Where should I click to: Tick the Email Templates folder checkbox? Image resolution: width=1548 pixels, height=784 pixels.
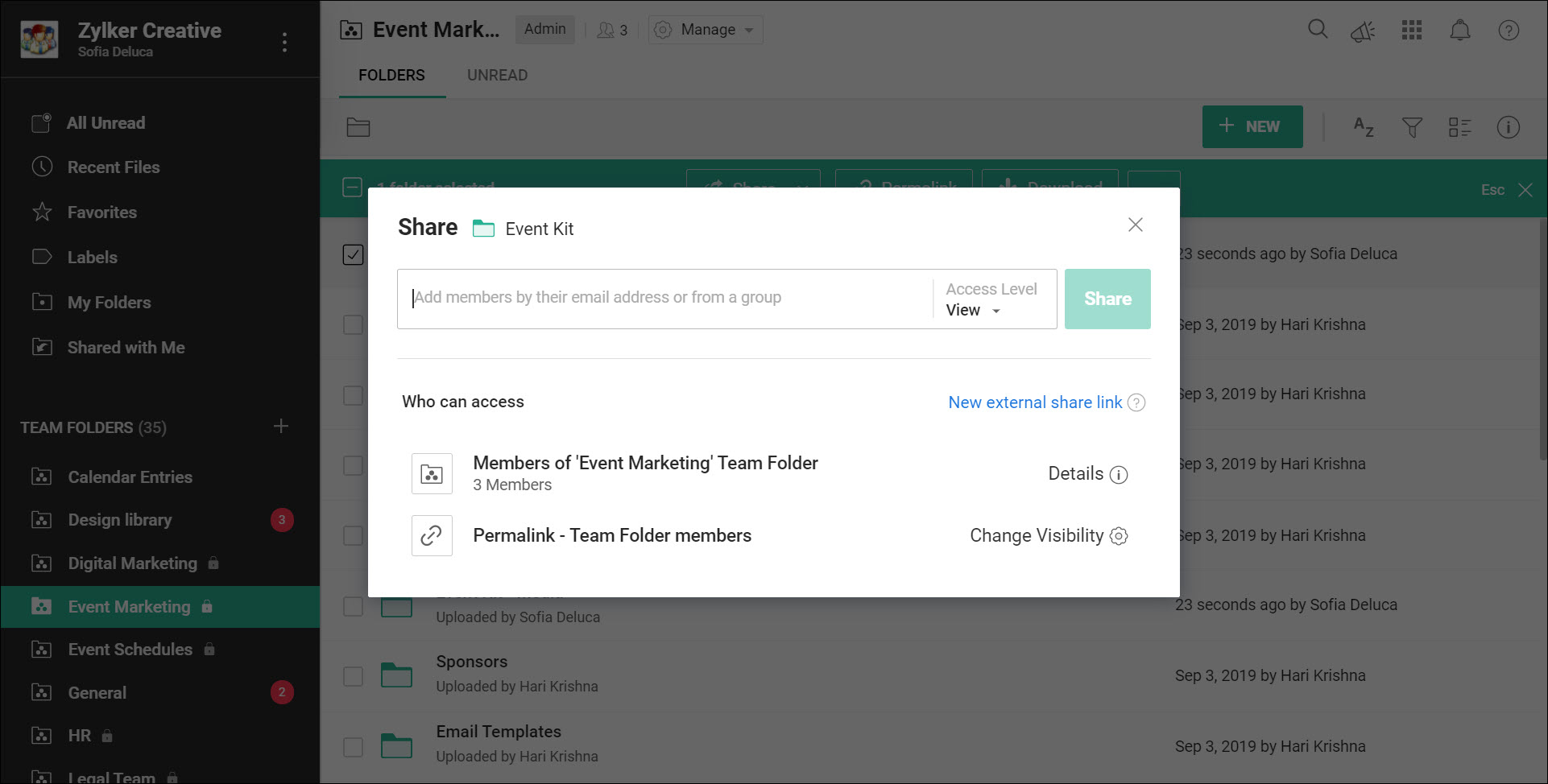click(353, 746)
